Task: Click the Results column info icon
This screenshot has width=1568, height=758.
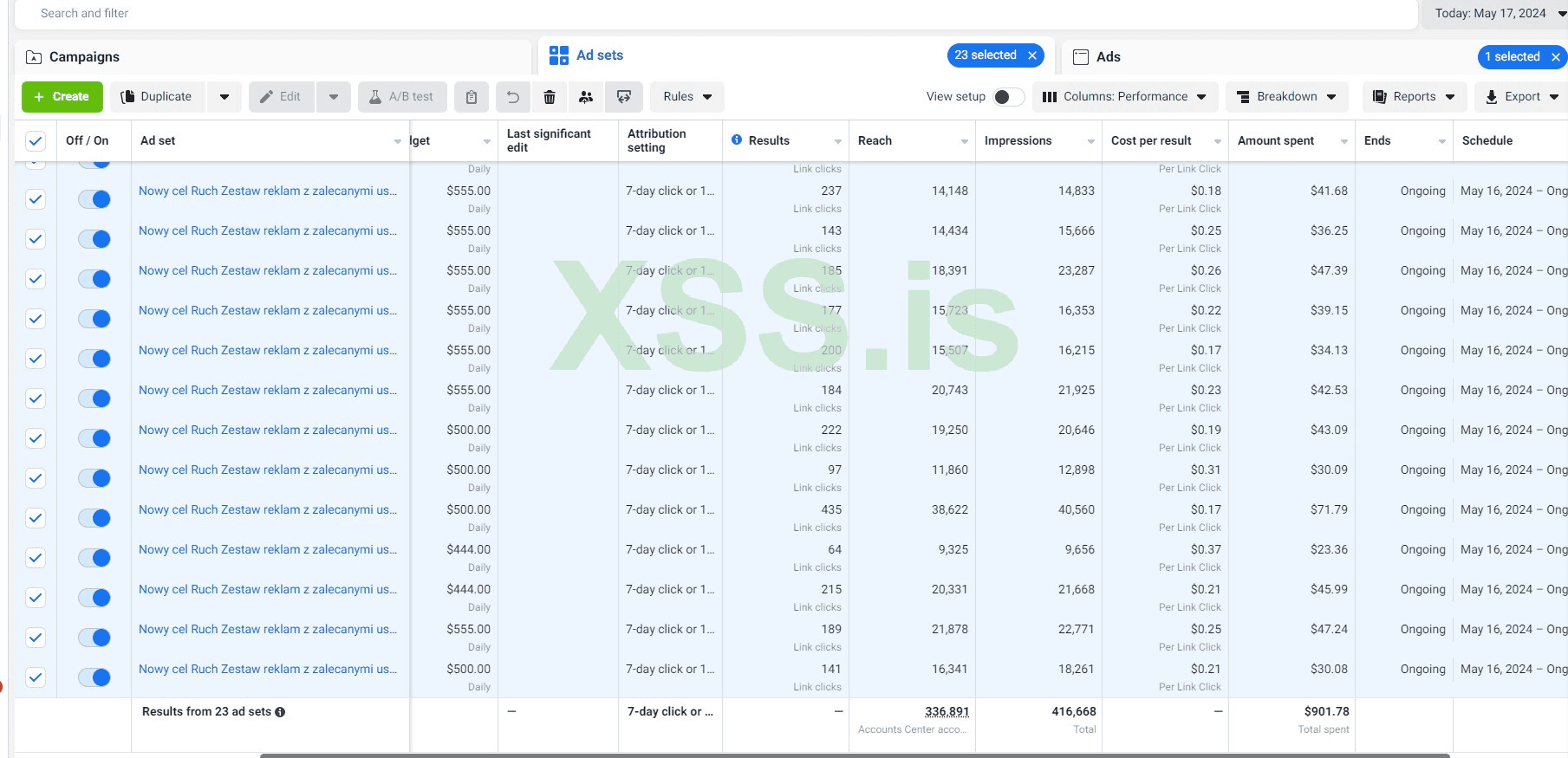Action: click(x=736, y=140)
